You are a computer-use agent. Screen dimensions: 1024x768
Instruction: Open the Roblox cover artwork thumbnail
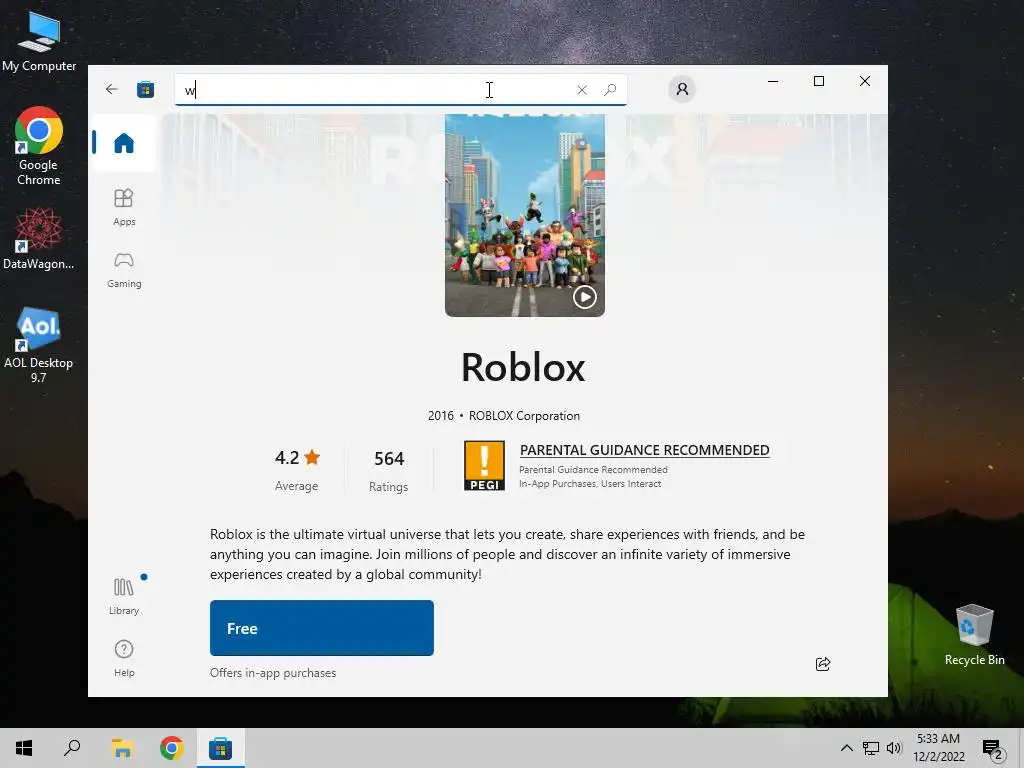point(524,216)
